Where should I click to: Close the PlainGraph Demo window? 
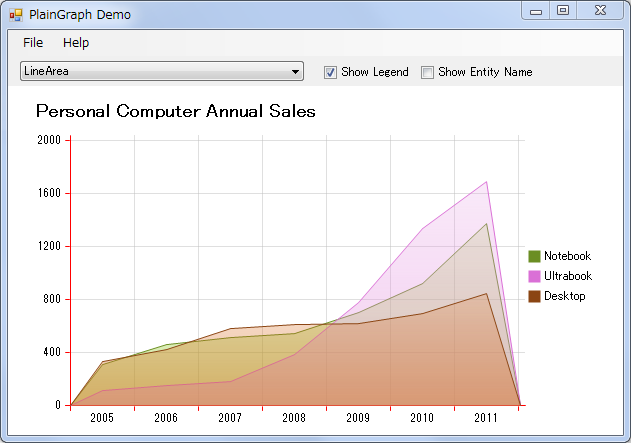pos(600,10)
